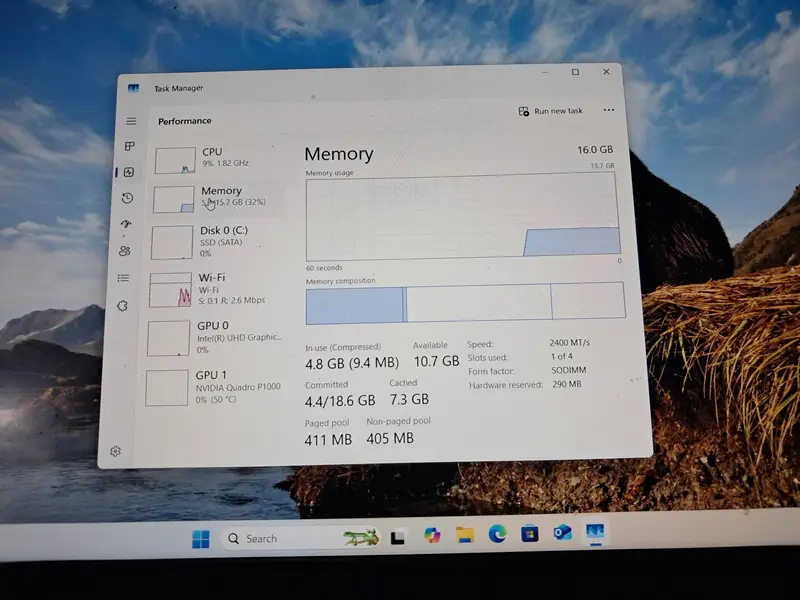
Task: Select Disk 0 (C:) performance item
Action: (x=213, y=241)
